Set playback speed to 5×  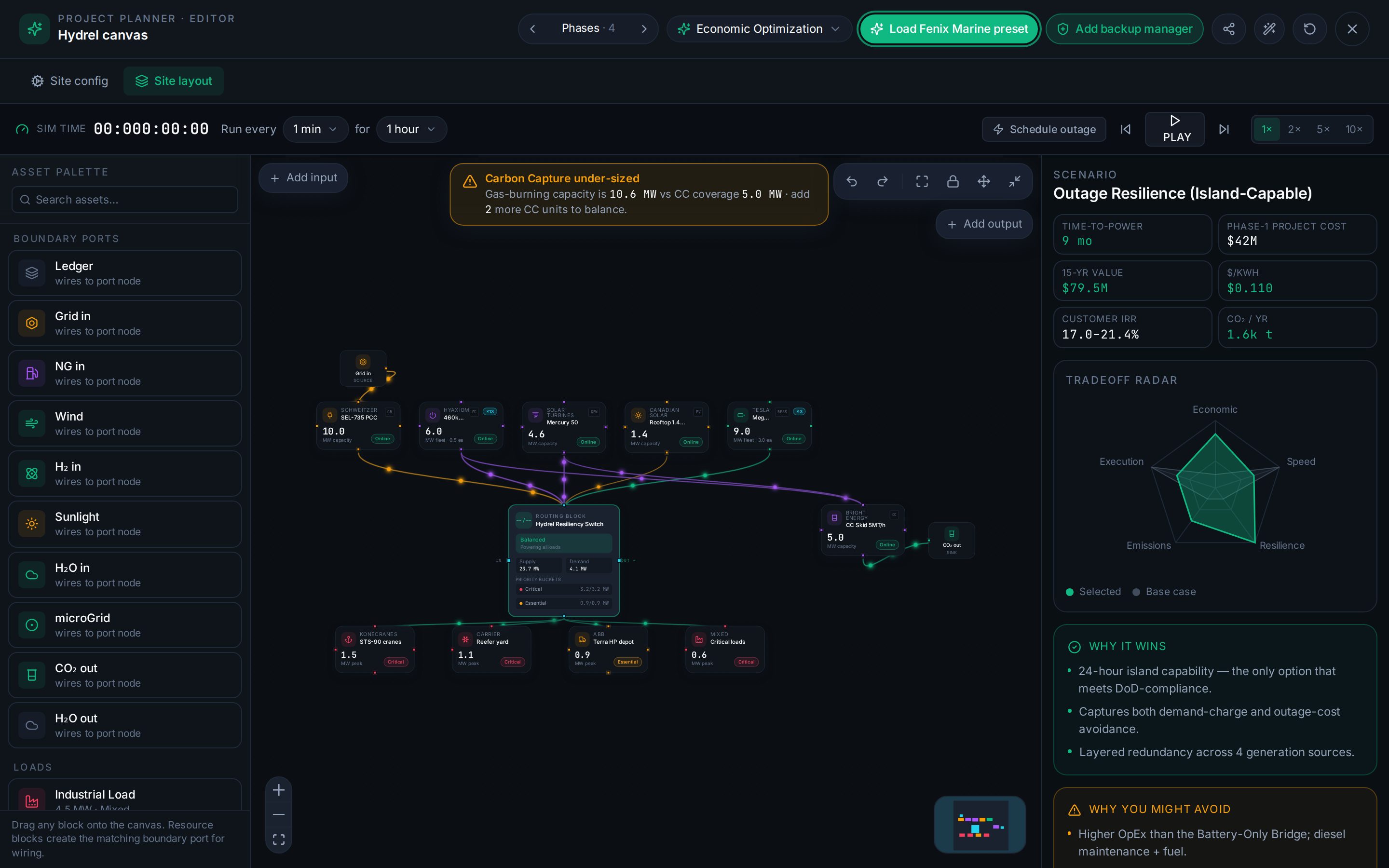pos(1323,129)
